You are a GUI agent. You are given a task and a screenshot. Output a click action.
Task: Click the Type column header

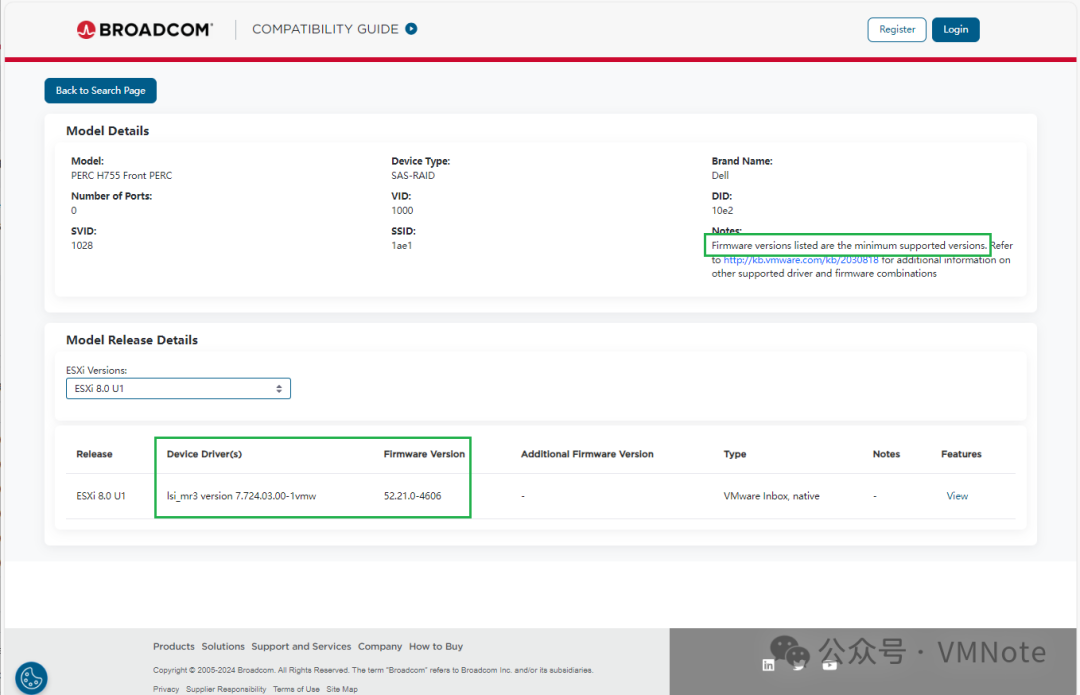pyautogui.click(x=735, y=454)
